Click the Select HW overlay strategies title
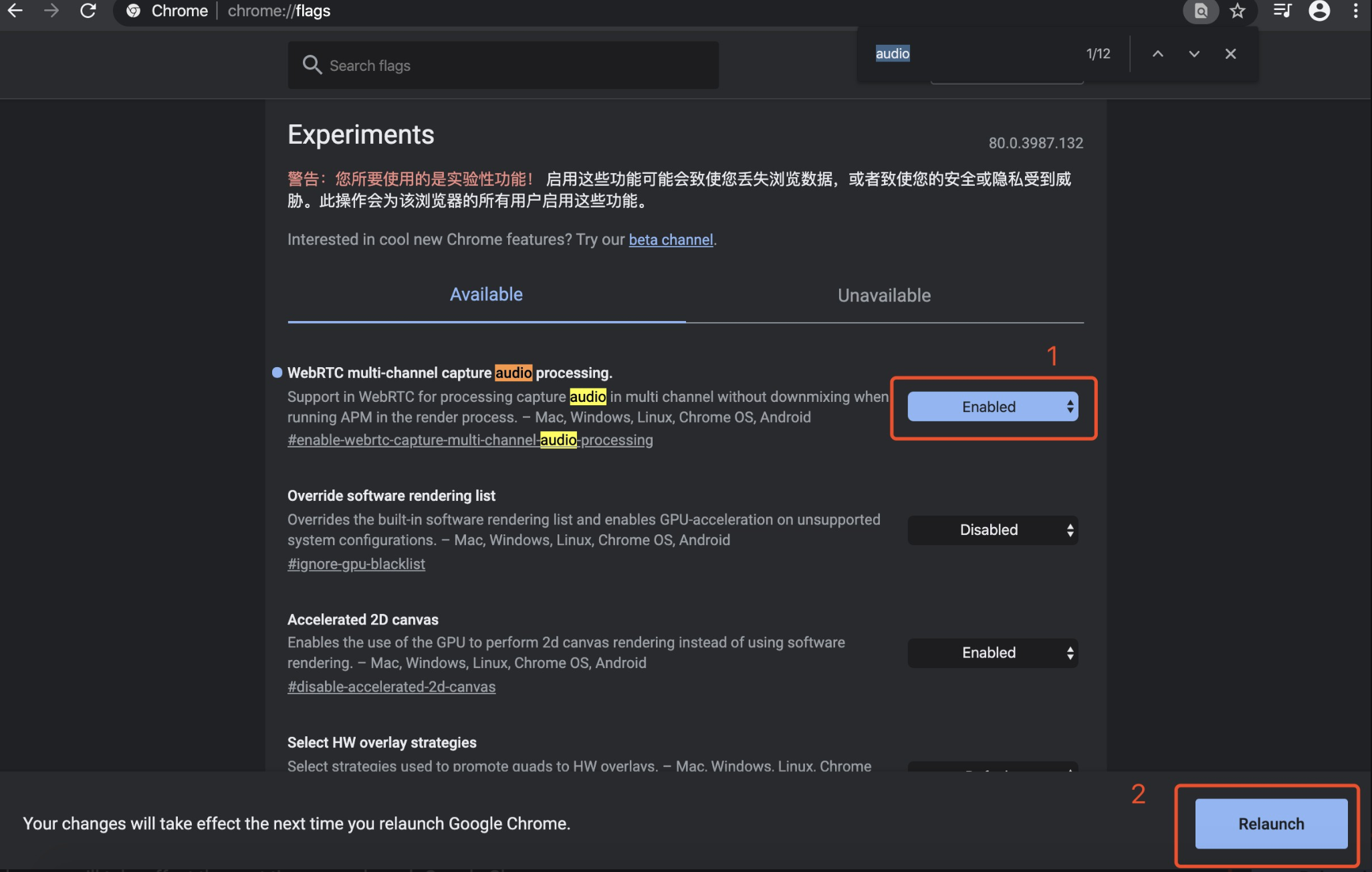Screen dimensions: 1372x872 pos(382,742)
